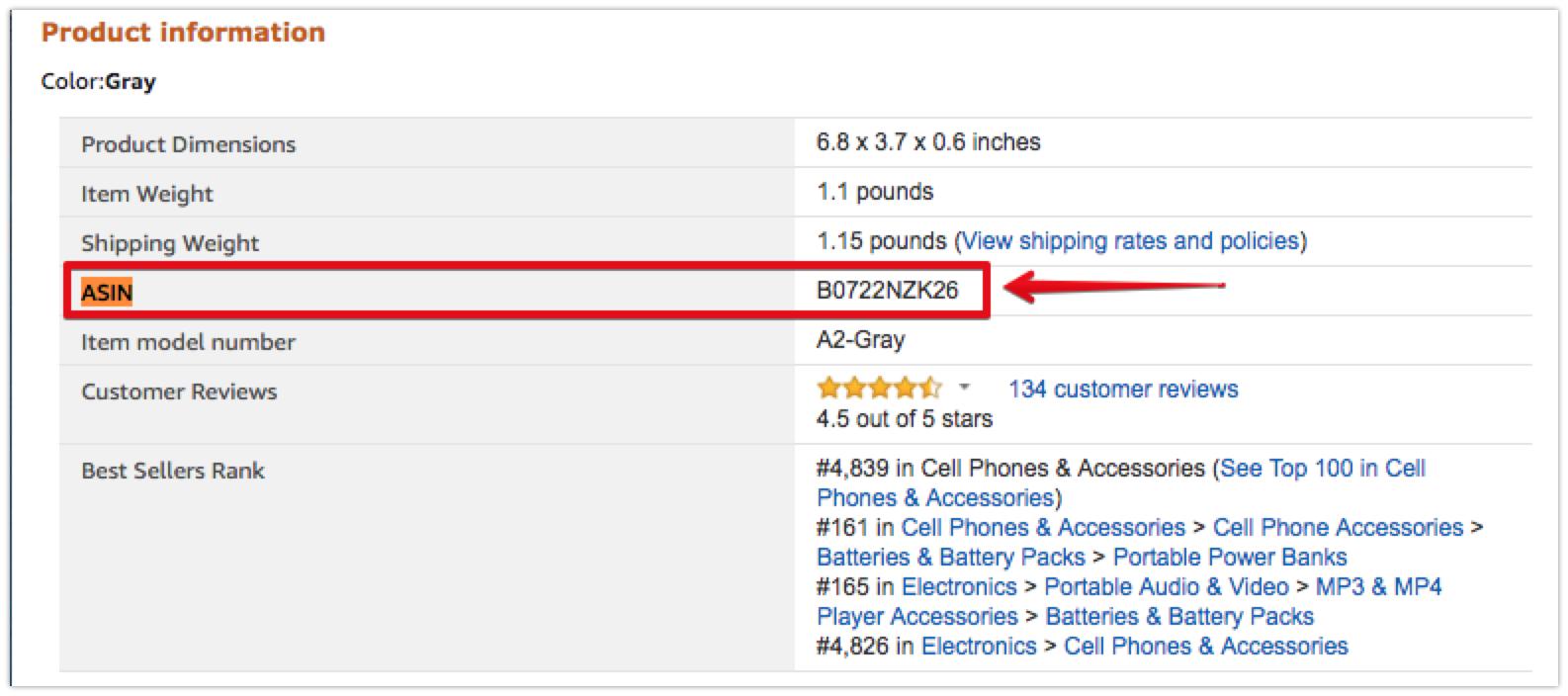Click the Cell Phone Accessories category link
This screenshot has width=1568, height=696.
pos(1337,528)
